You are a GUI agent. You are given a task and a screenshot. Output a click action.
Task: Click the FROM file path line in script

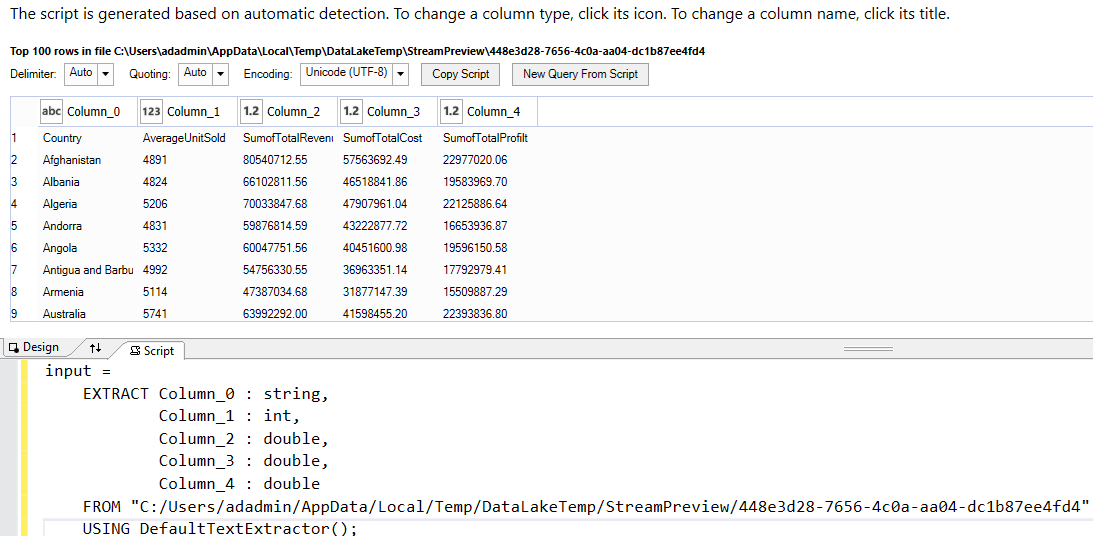tap(587, 506)
